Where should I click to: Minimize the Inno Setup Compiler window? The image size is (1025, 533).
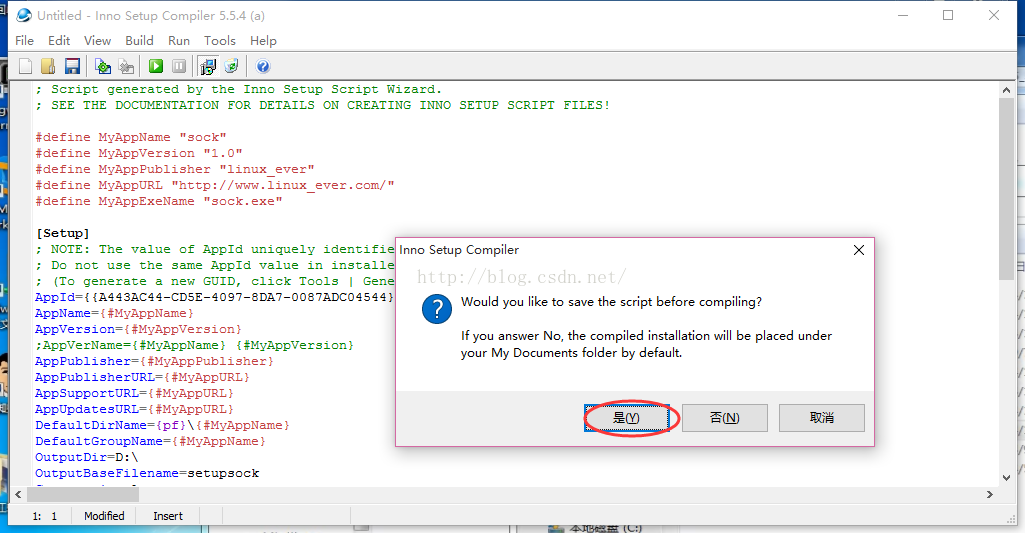[903, 15]
